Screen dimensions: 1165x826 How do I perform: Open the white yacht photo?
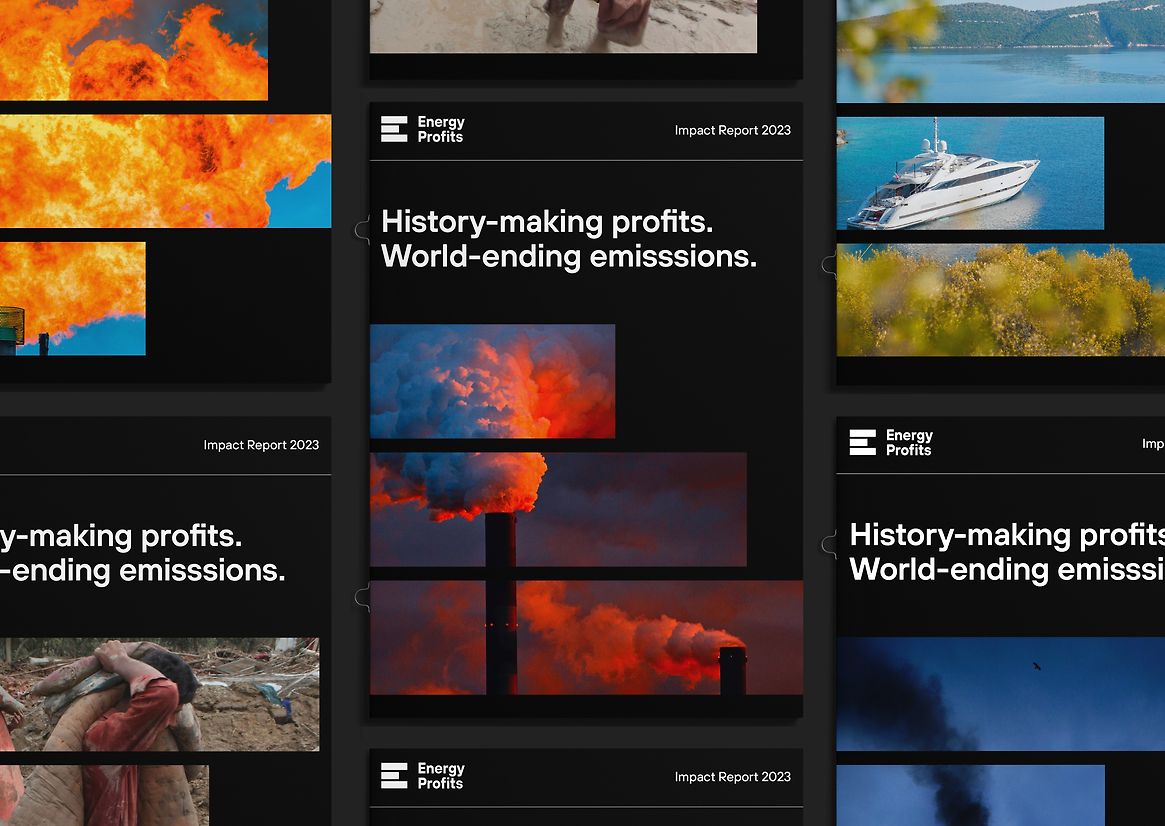coord(969,173)
